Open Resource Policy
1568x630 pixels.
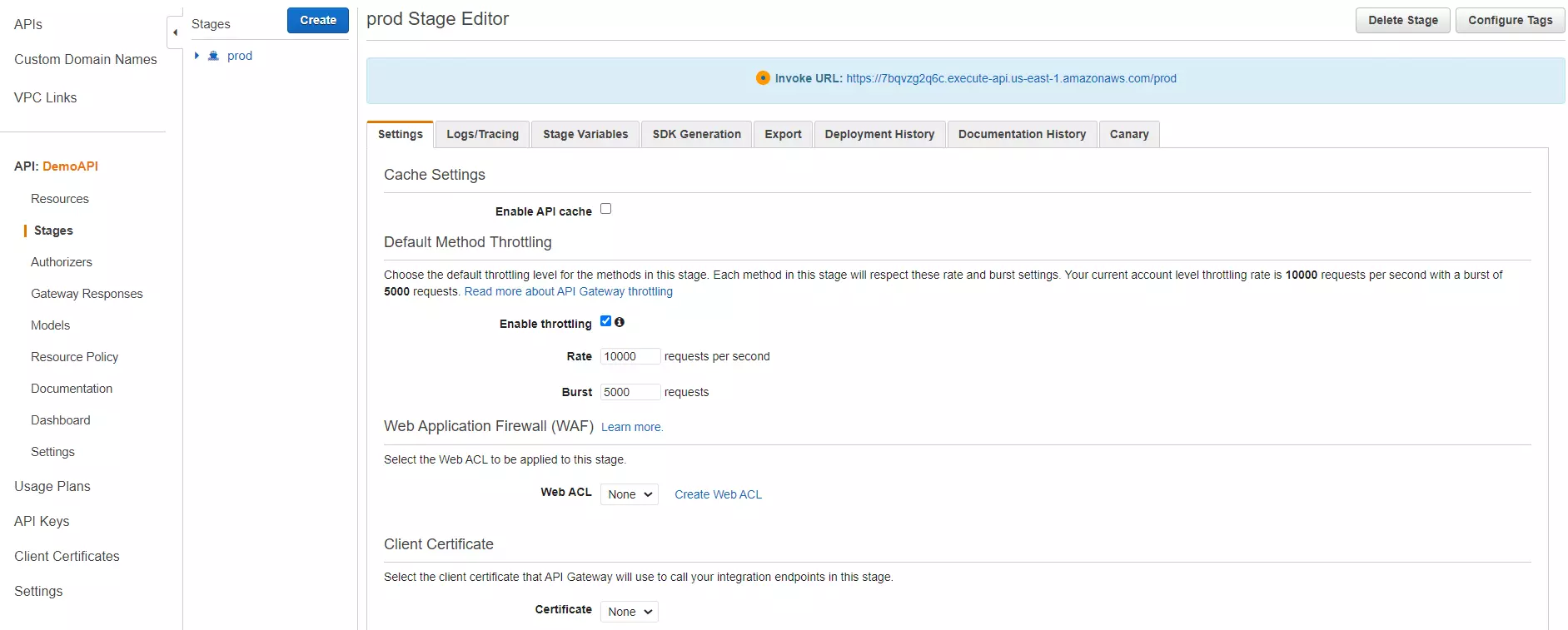74,357
